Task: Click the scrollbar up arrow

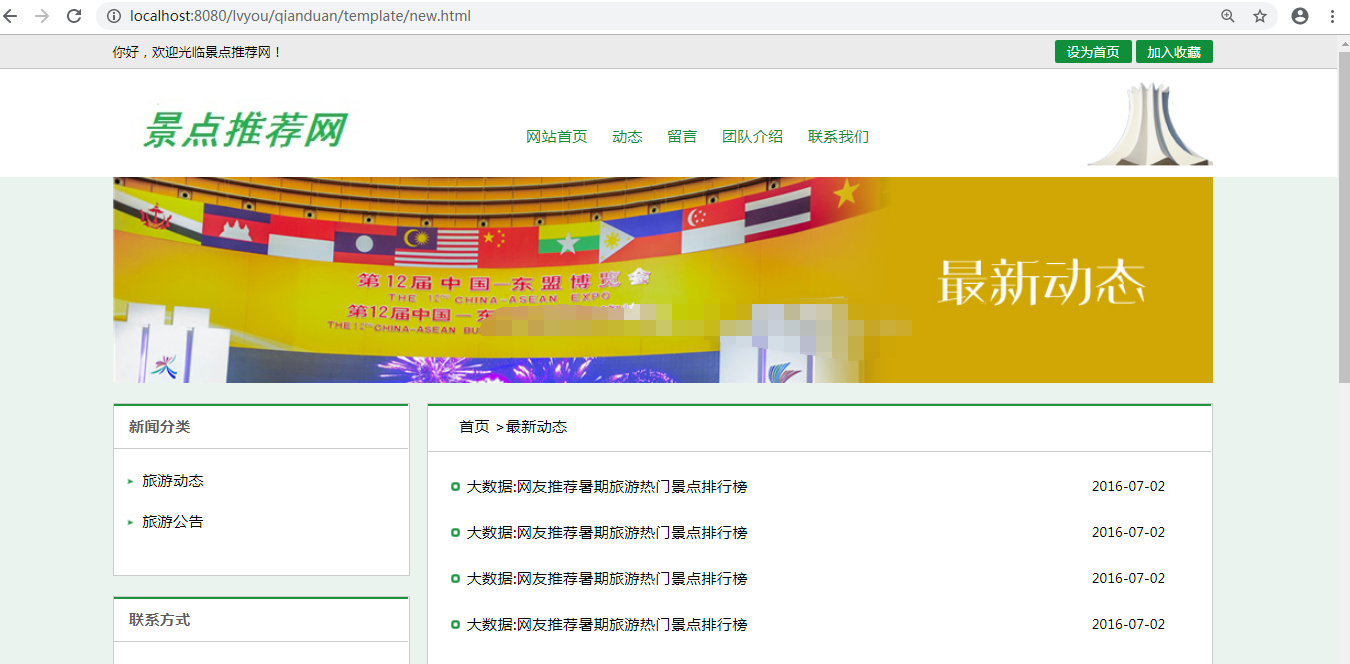Action: (1343, 42)
